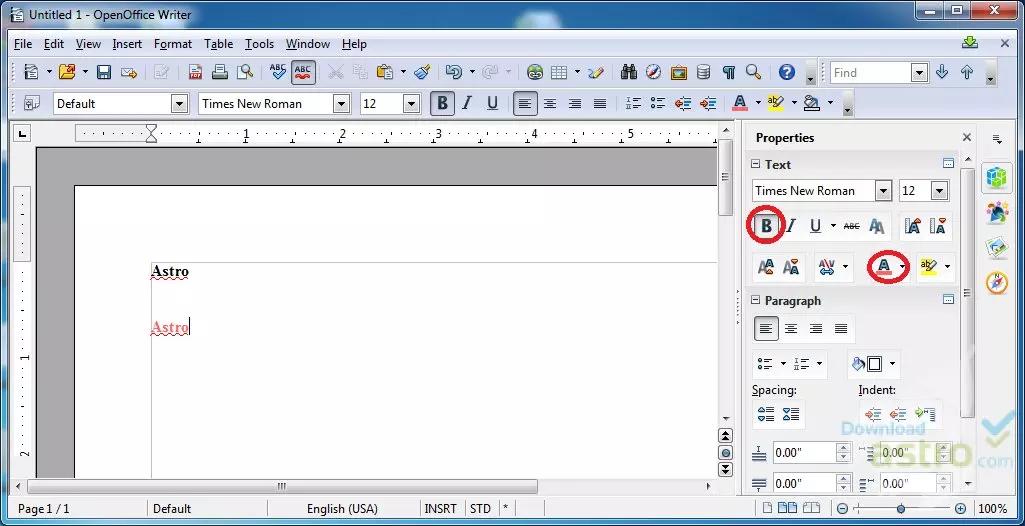Viewport: 1025px width, 526px height.
Task: Click the Paste clipboard icon
Action: click(x=384, y=72)
